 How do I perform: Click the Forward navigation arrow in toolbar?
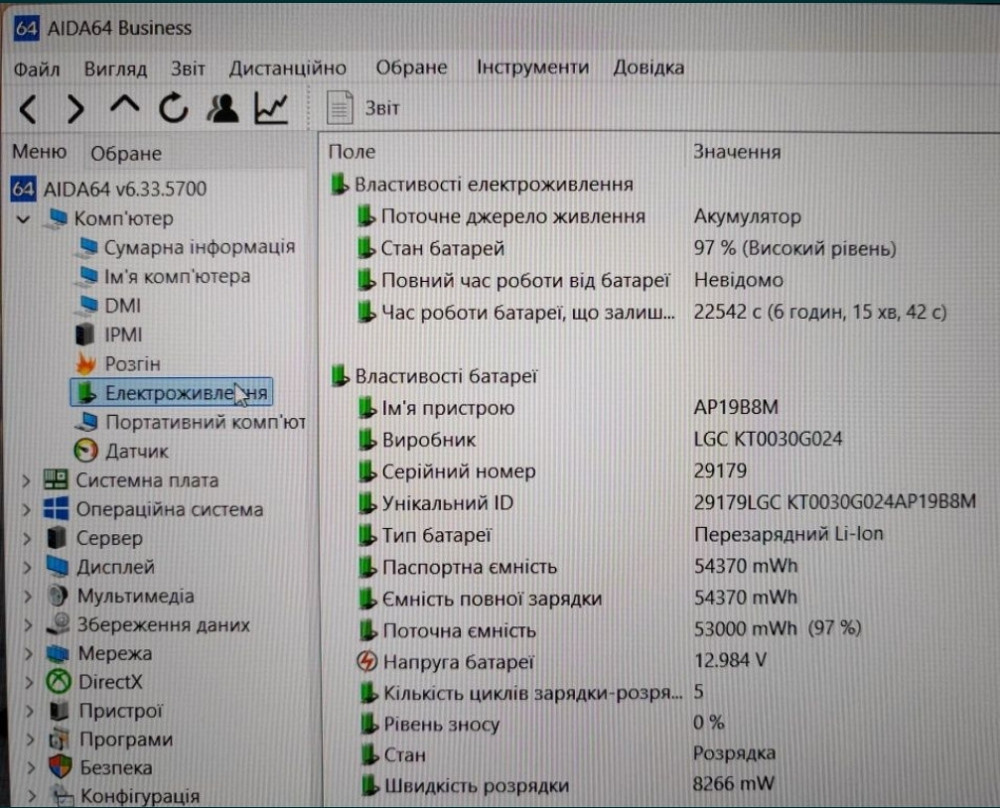(75, 108)
